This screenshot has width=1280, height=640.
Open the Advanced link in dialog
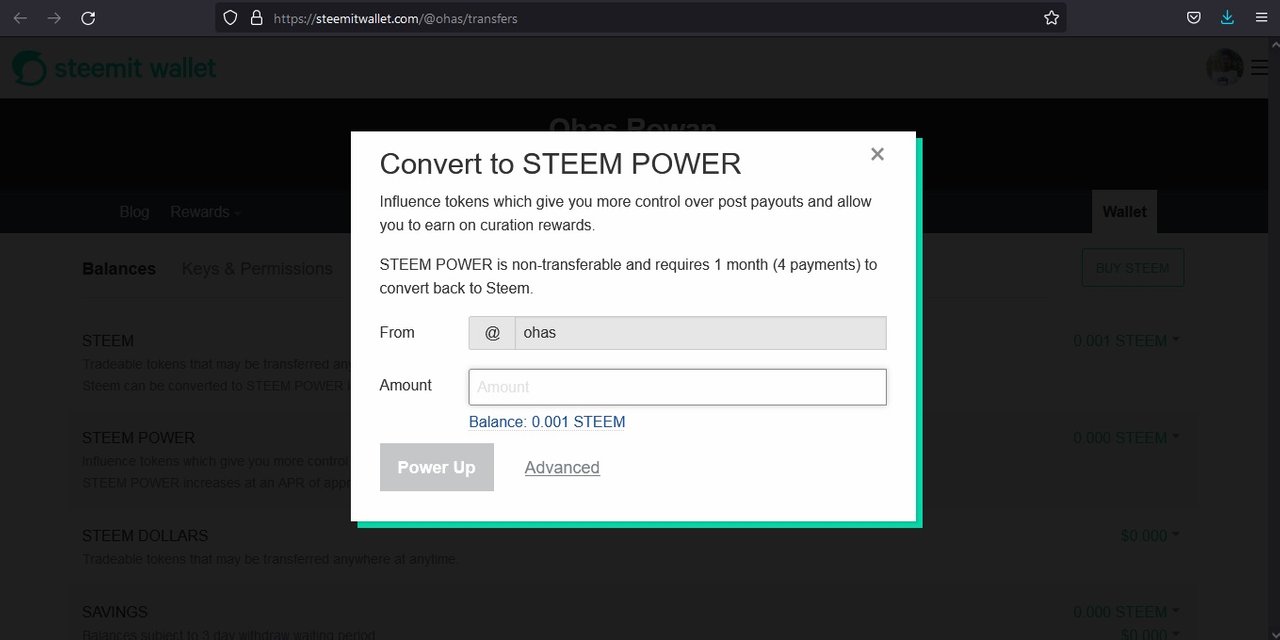tap(562, 467)
